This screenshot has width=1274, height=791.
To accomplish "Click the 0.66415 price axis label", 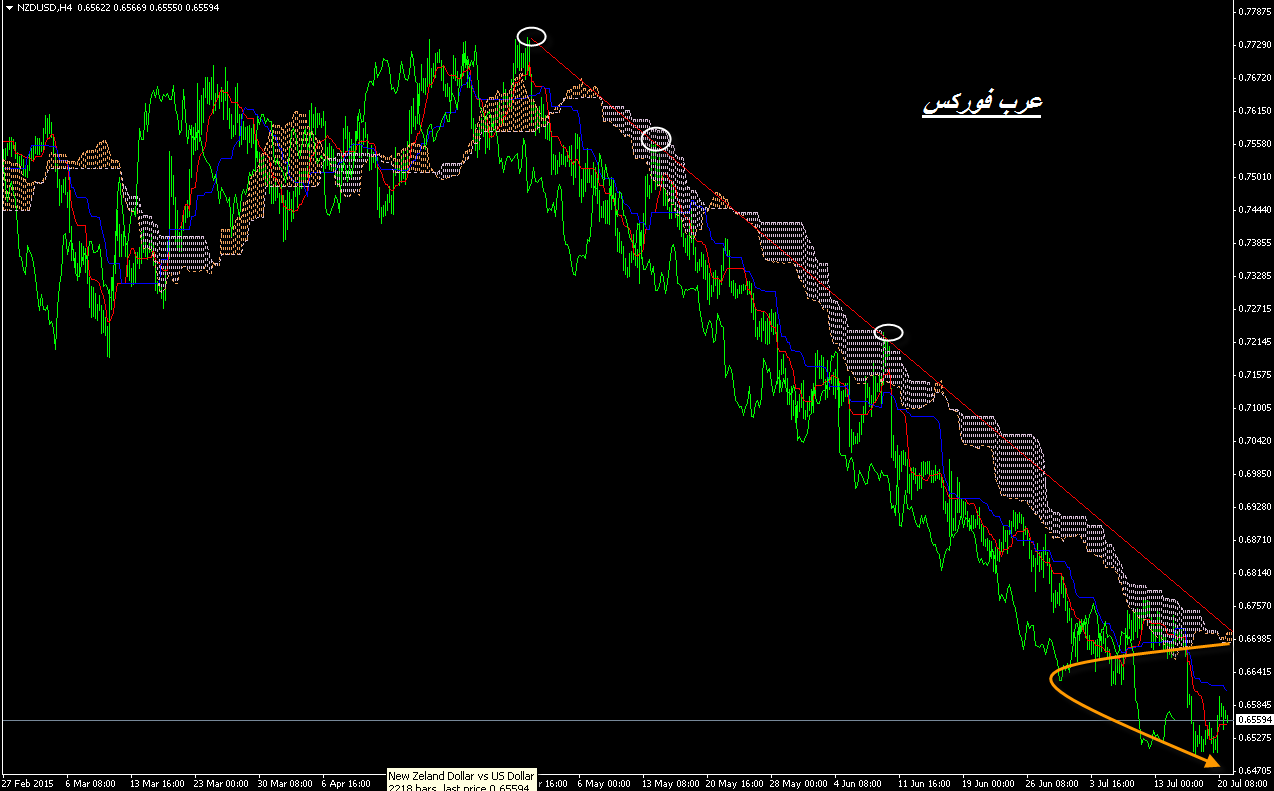I will 1254,672.
